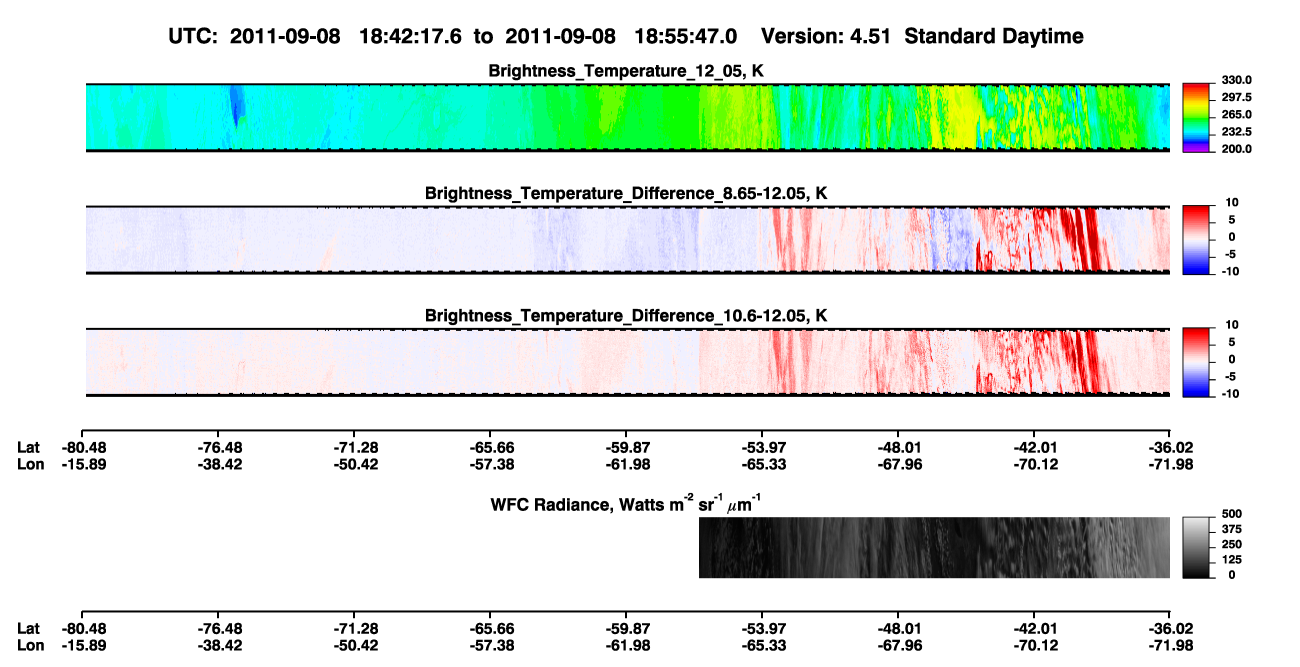Screen dimensions: 1300x667
Task: Click the 'Brightness_Temperature_12_05, K' panel title
Action: tap(627, 71)
